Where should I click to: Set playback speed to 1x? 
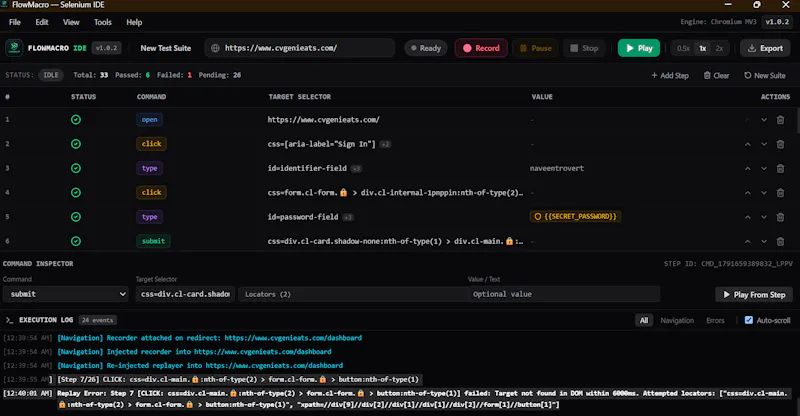point(703,48)
